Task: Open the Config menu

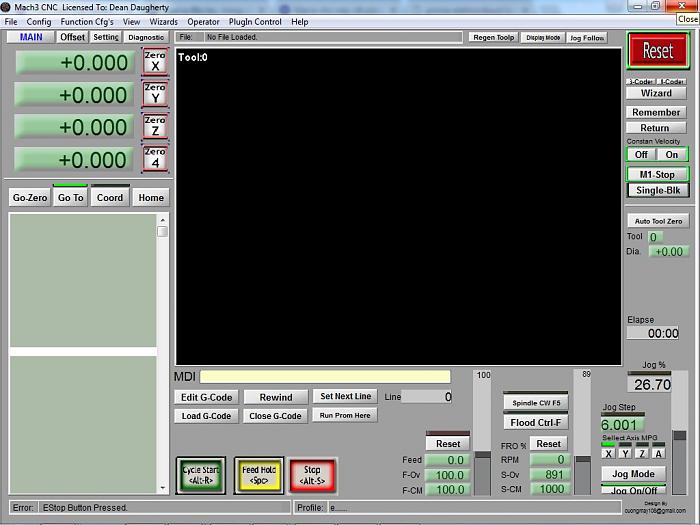Action: pos(39,21)
